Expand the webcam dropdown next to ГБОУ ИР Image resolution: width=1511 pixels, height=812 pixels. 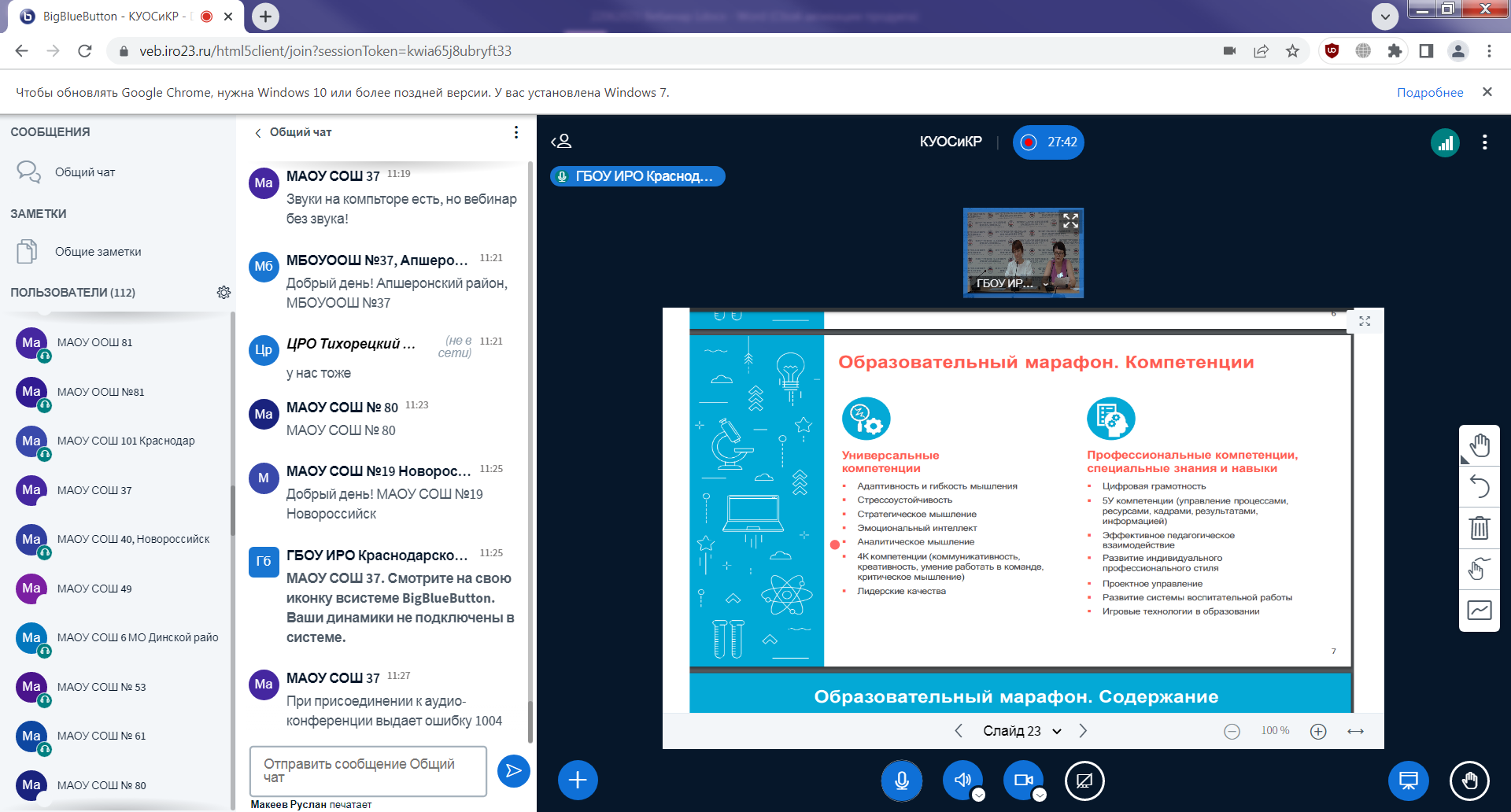point(1046,284)
